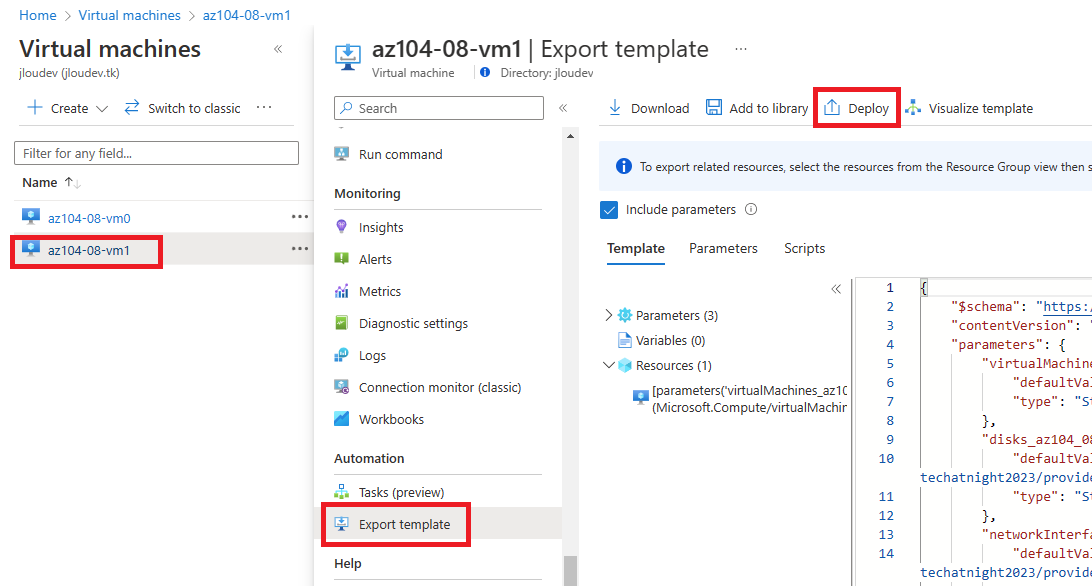Click the Directory info icon

[x=485, y=72]
